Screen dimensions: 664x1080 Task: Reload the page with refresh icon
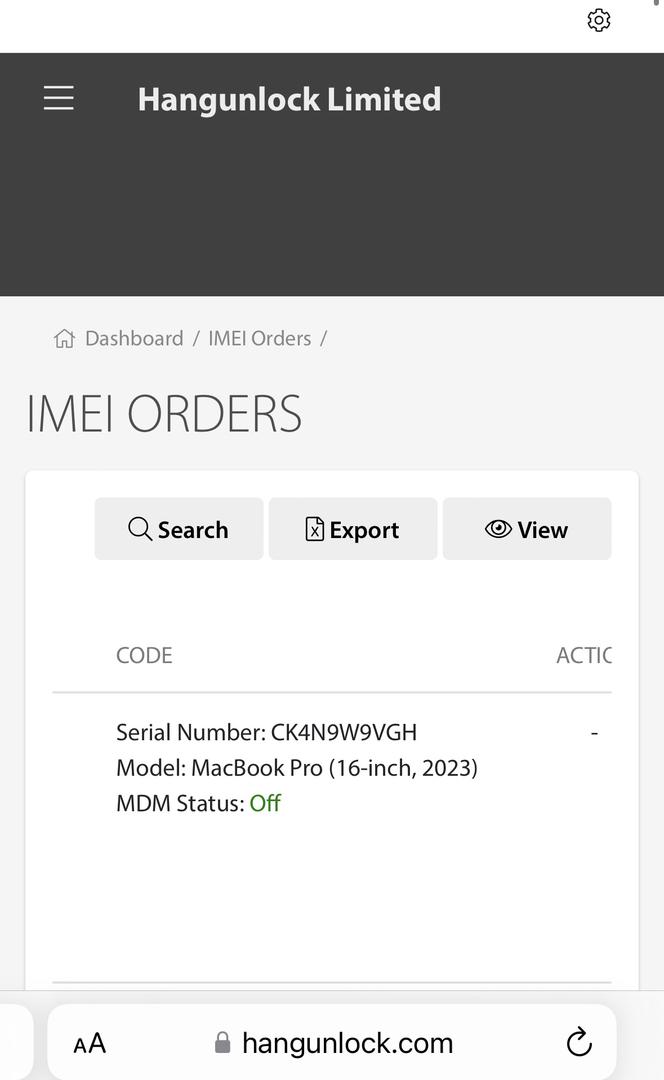click(x=579, y=1043)
